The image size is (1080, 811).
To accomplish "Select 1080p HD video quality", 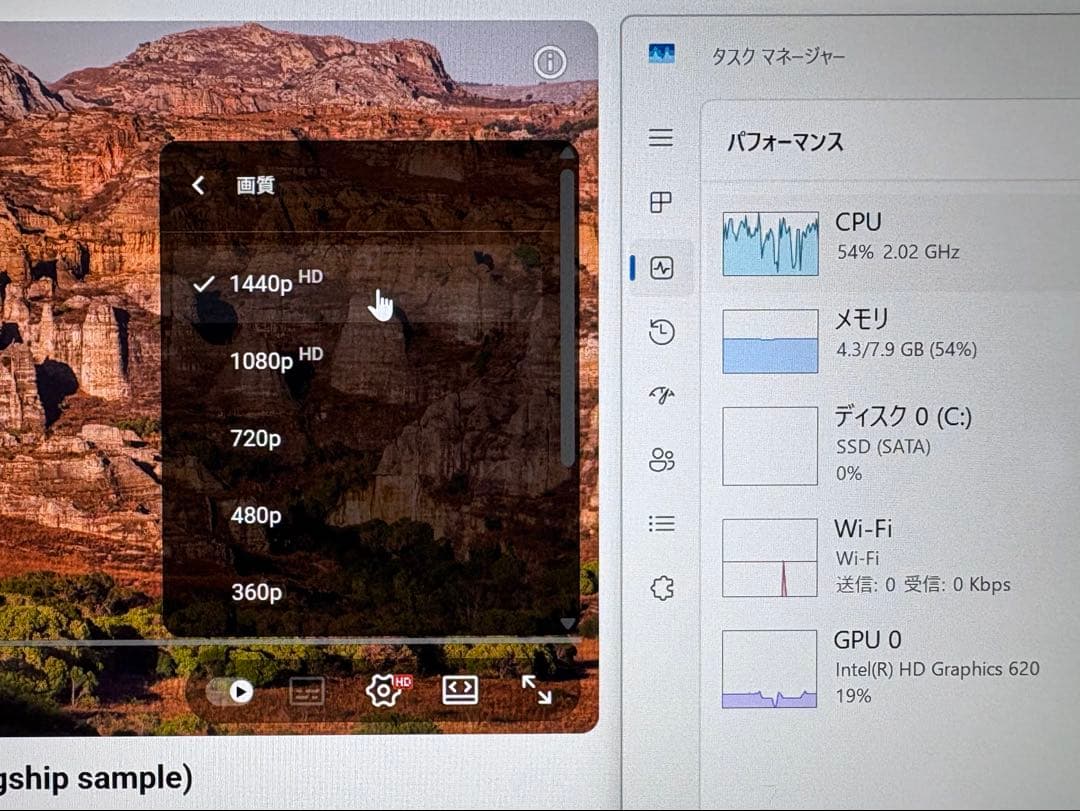I will (275, 361).
